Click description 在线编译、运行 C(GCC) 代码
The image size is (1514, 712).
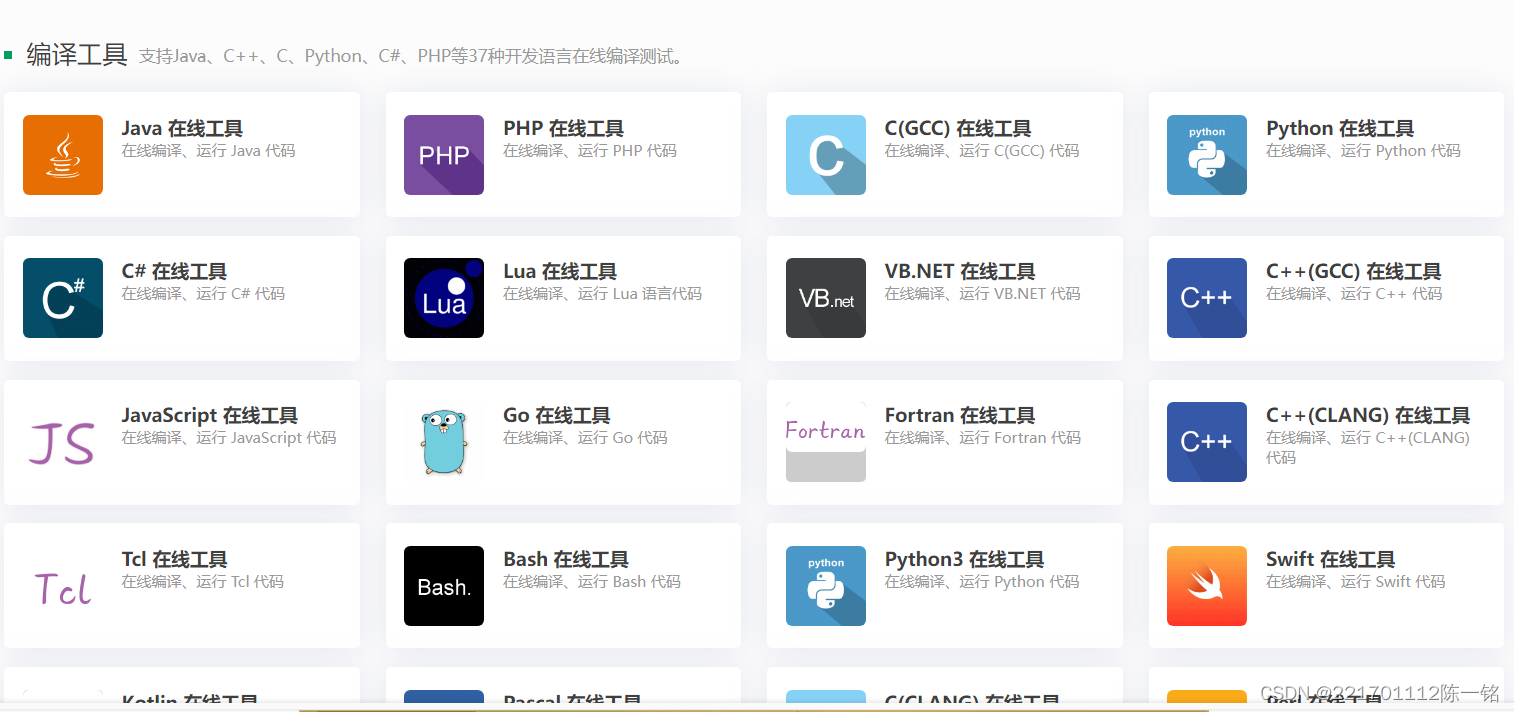point(982,151)
